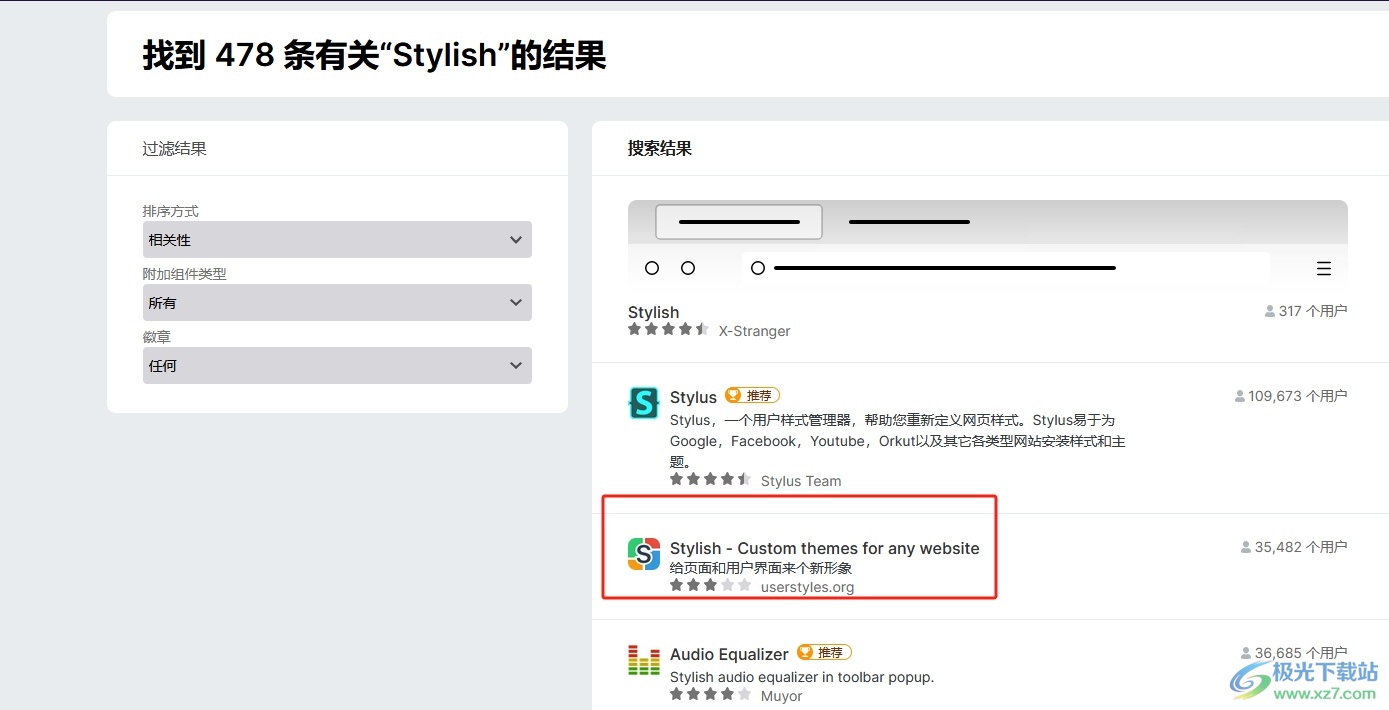Click the Stylish Custom themes extension icon
The width and height of the screenshot is (1389, 710).
click(644, 554)
